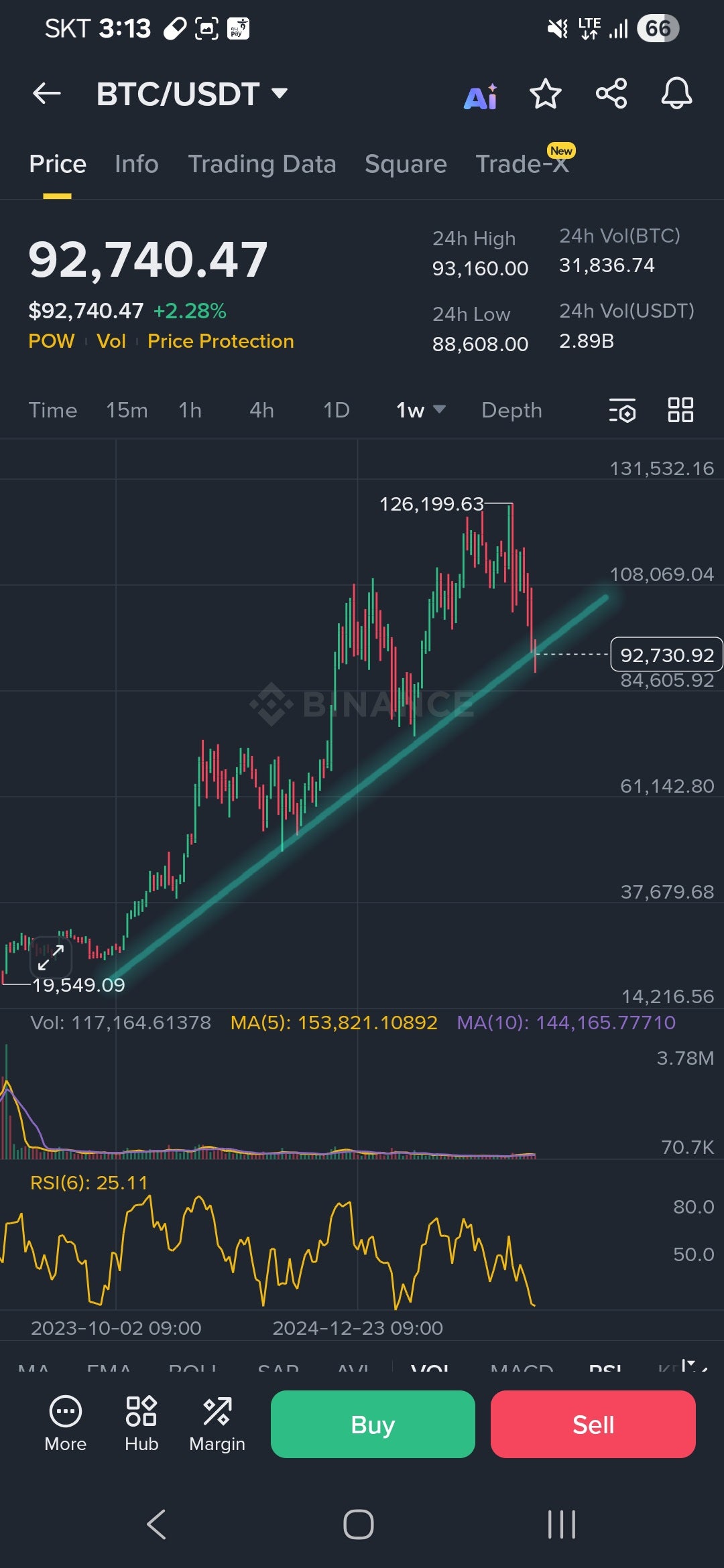This screenshot has height=1568, width=724.
Task: Open chart indicator settings icon
Action: 622,410
